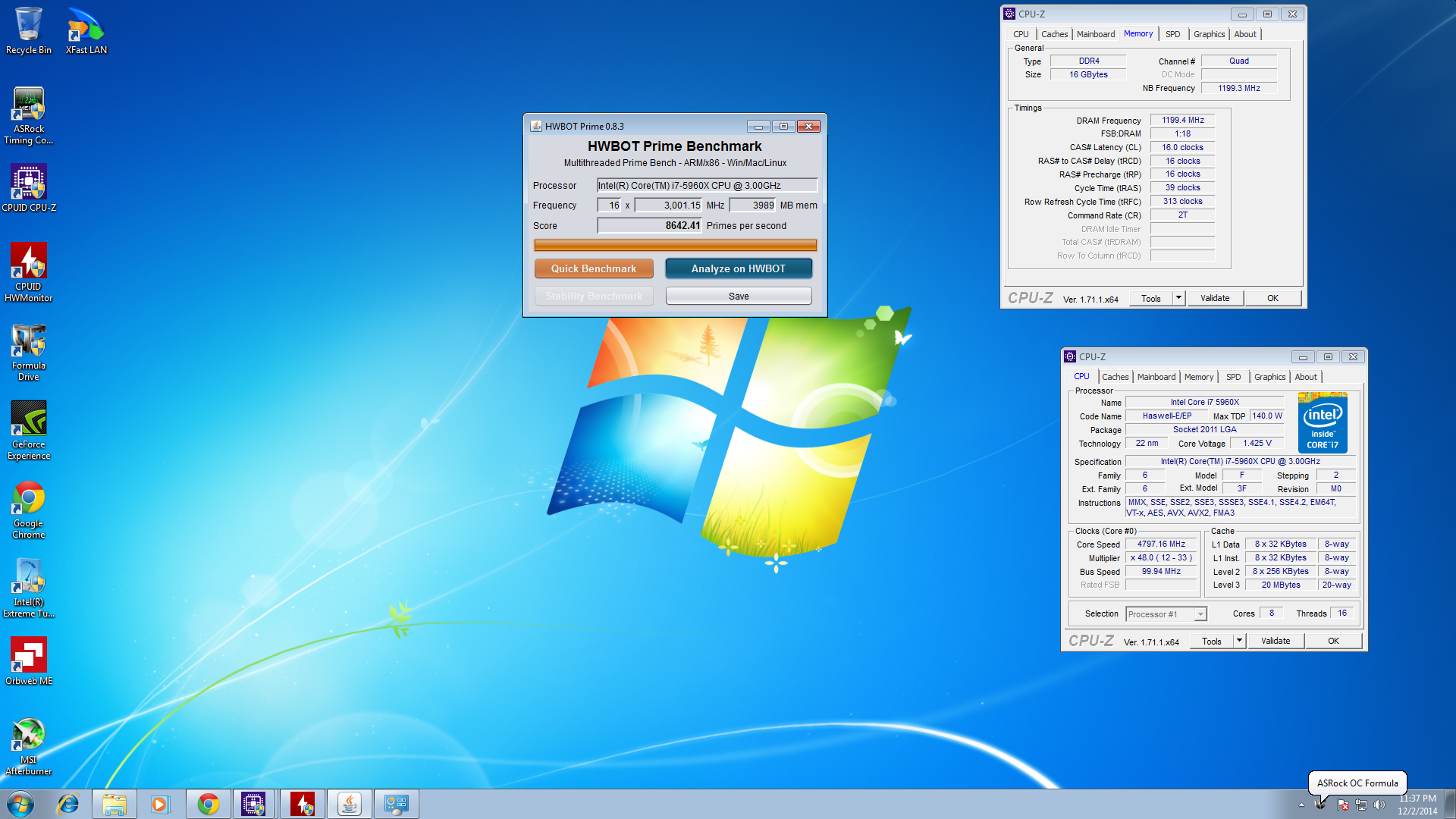Switch to HWMonitor taskbar button
This screenshot has width=1456, height=819.
tap(303, 804)
